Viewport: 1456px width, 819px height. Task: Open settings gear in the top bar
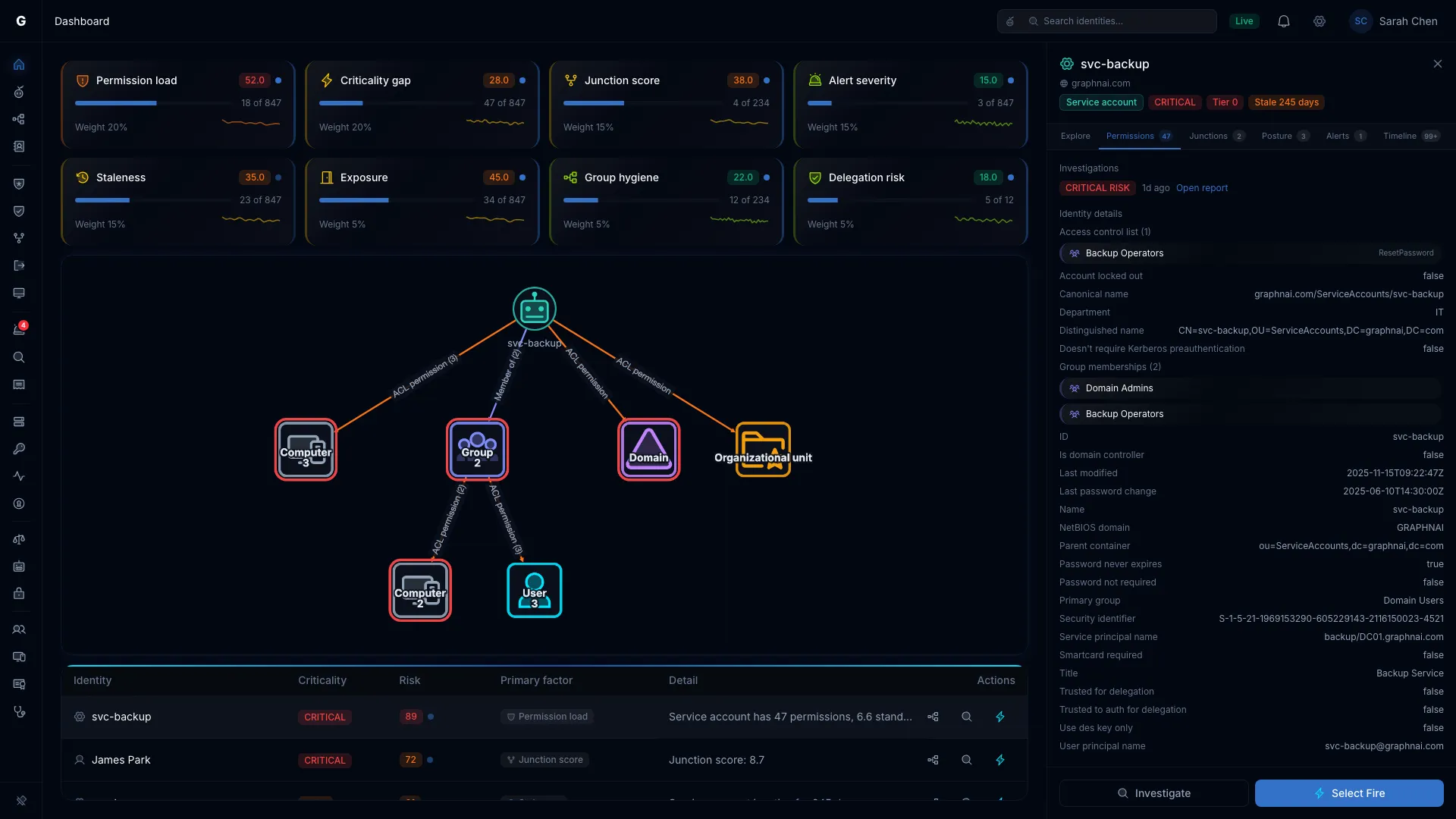pyautogui.click(x=1319, y=21)
